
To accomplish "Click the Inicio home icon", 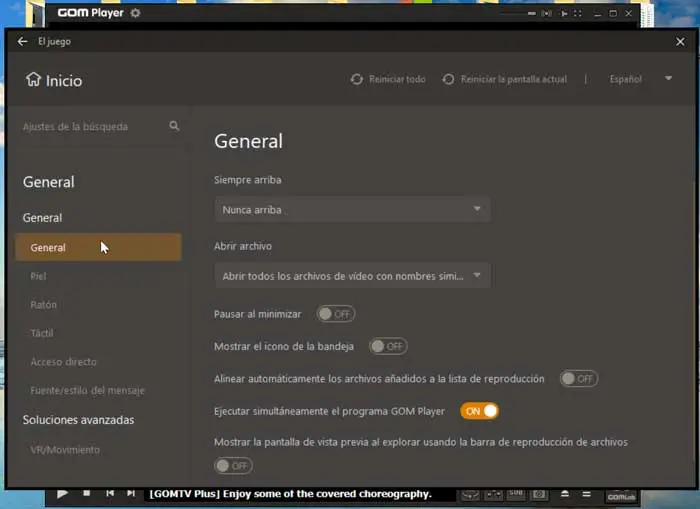I will (x=33, y=79).
